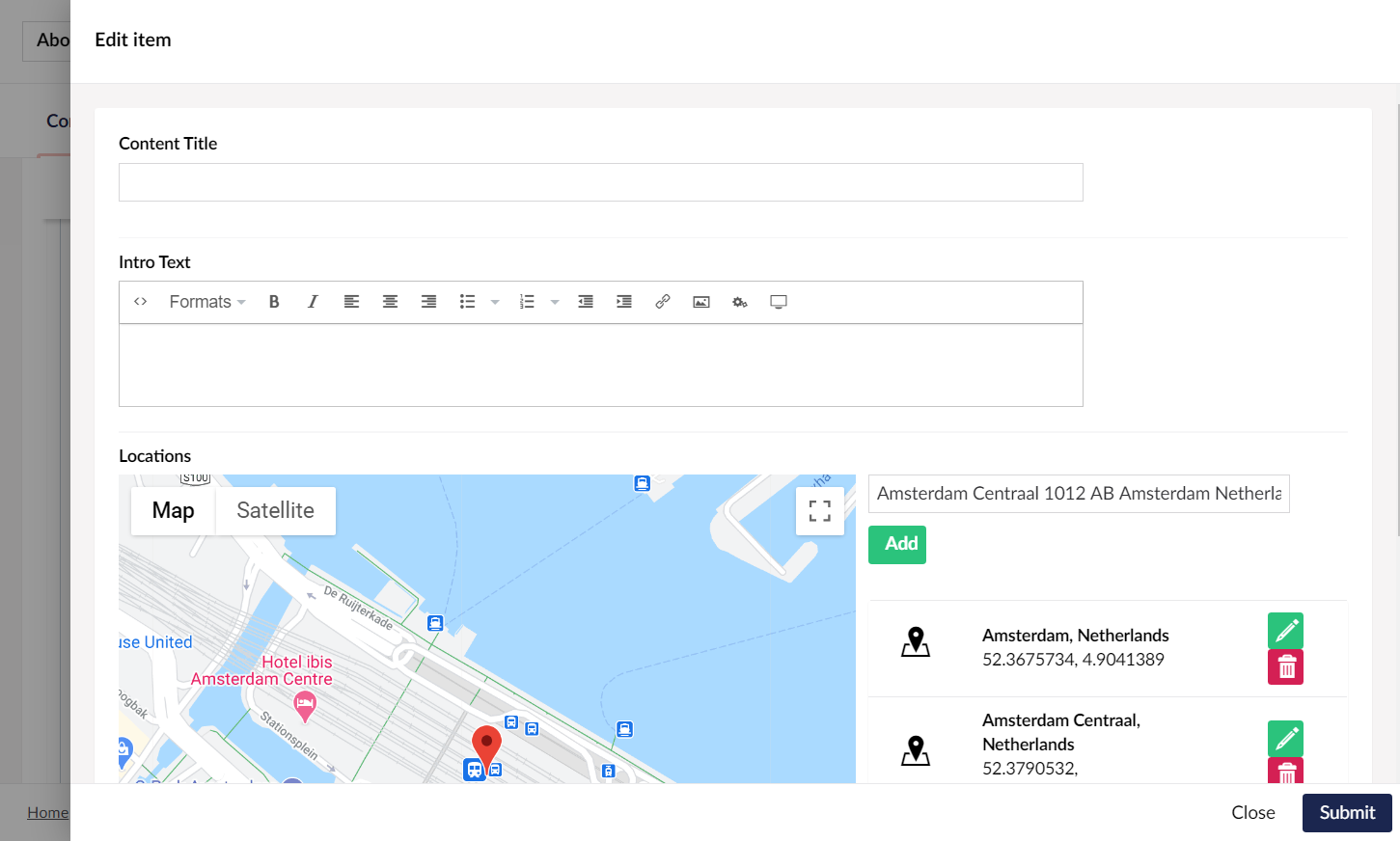Image resolution: width=1400 pixels, height=841 pixels.
Task: Insert an image via the toolbar
Action: pos(701,302)
